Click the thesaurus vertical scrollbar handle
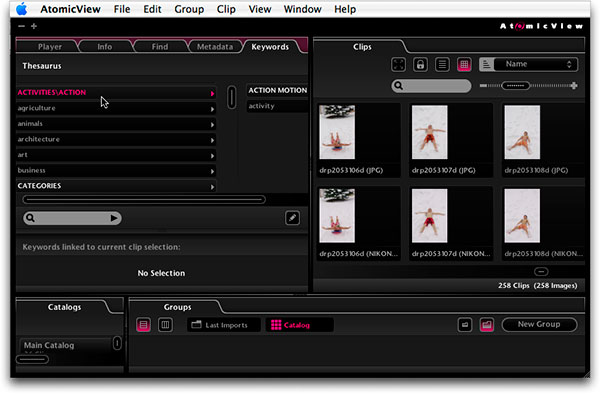Image resolution: width=600 pixels, height=394 pixels. point(232,97)
